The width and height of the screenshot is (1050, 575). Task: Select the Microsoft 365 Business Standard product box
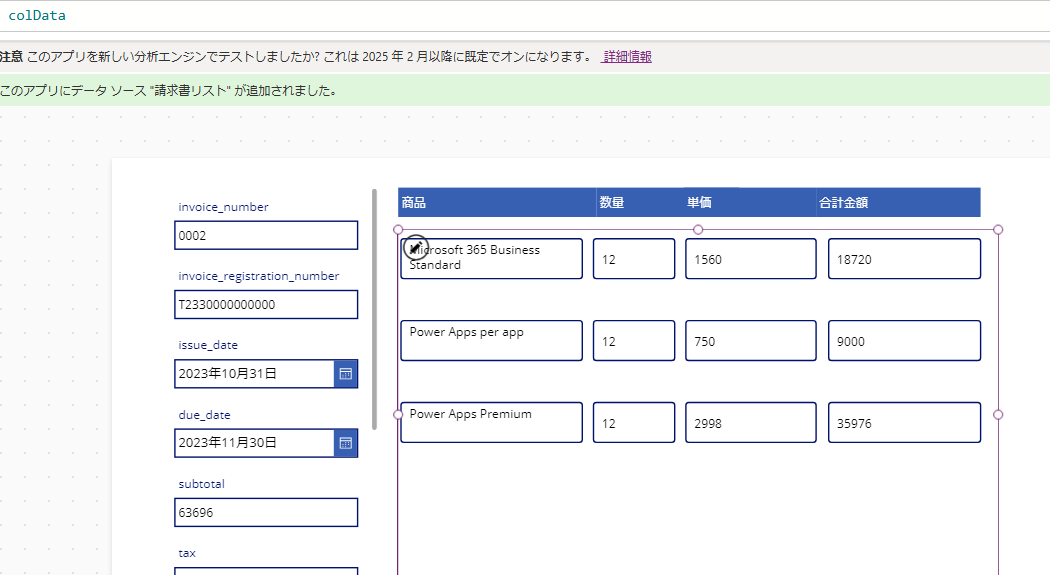tap(492, 258)
